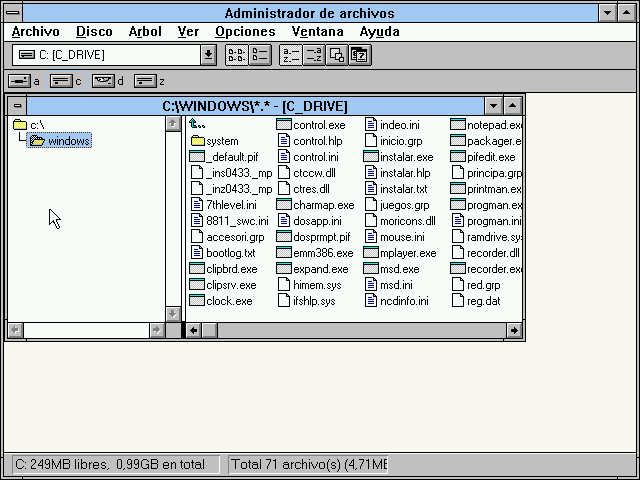The width and height of the screenshot is (640, 480).
Task: Open the Archivo menu
Action: (36, 31)
